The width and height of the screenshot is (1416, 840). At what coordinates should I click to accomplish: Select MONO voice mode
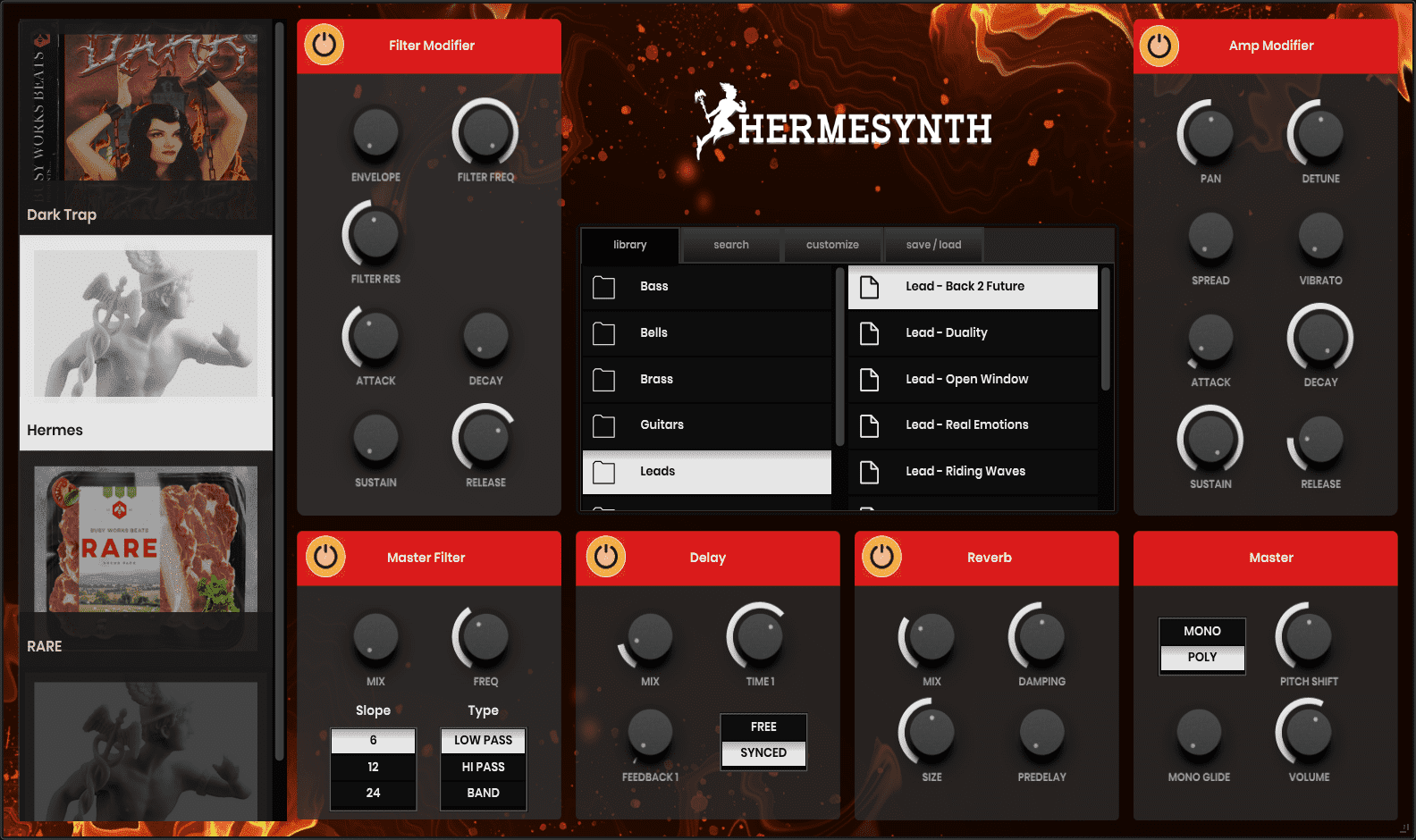click(1202, 631)
